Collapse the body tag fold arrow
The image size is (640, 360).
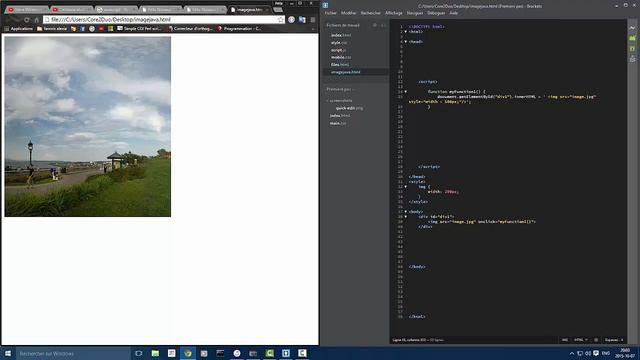coord(405,212)
